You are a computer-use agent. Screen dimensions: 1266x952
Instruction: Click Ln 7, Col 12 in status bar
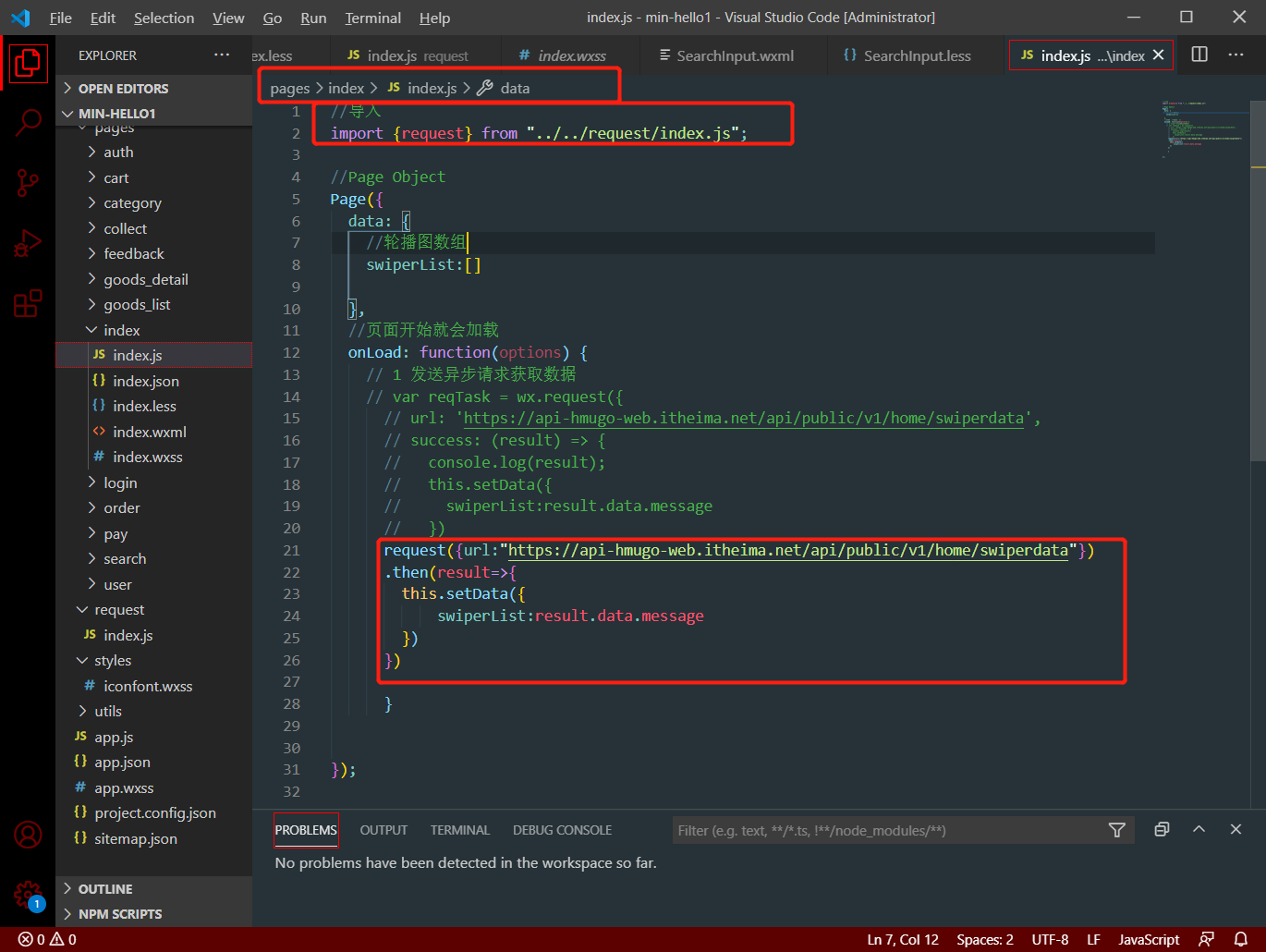903,939
